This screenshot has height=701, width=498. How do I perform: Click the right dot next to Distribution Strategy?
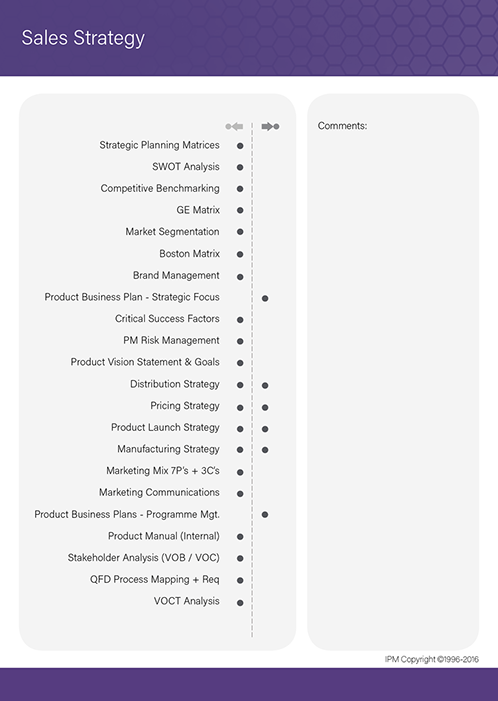tap(265, 385)
